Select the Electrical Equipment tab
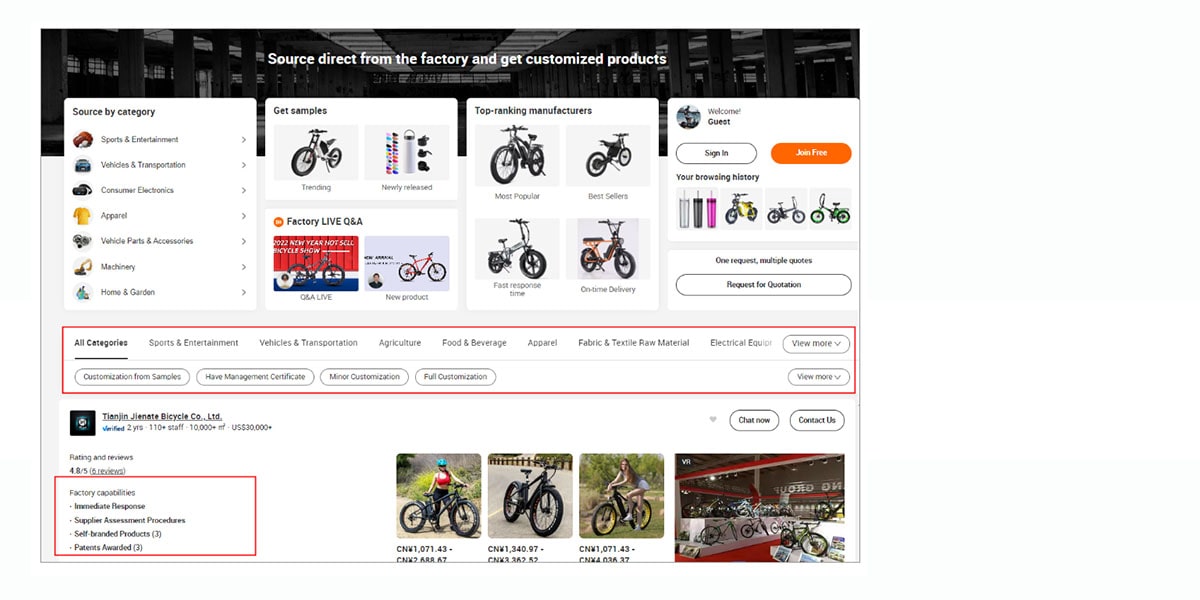This screenshot has height=600, width=1200. [741, 343]
